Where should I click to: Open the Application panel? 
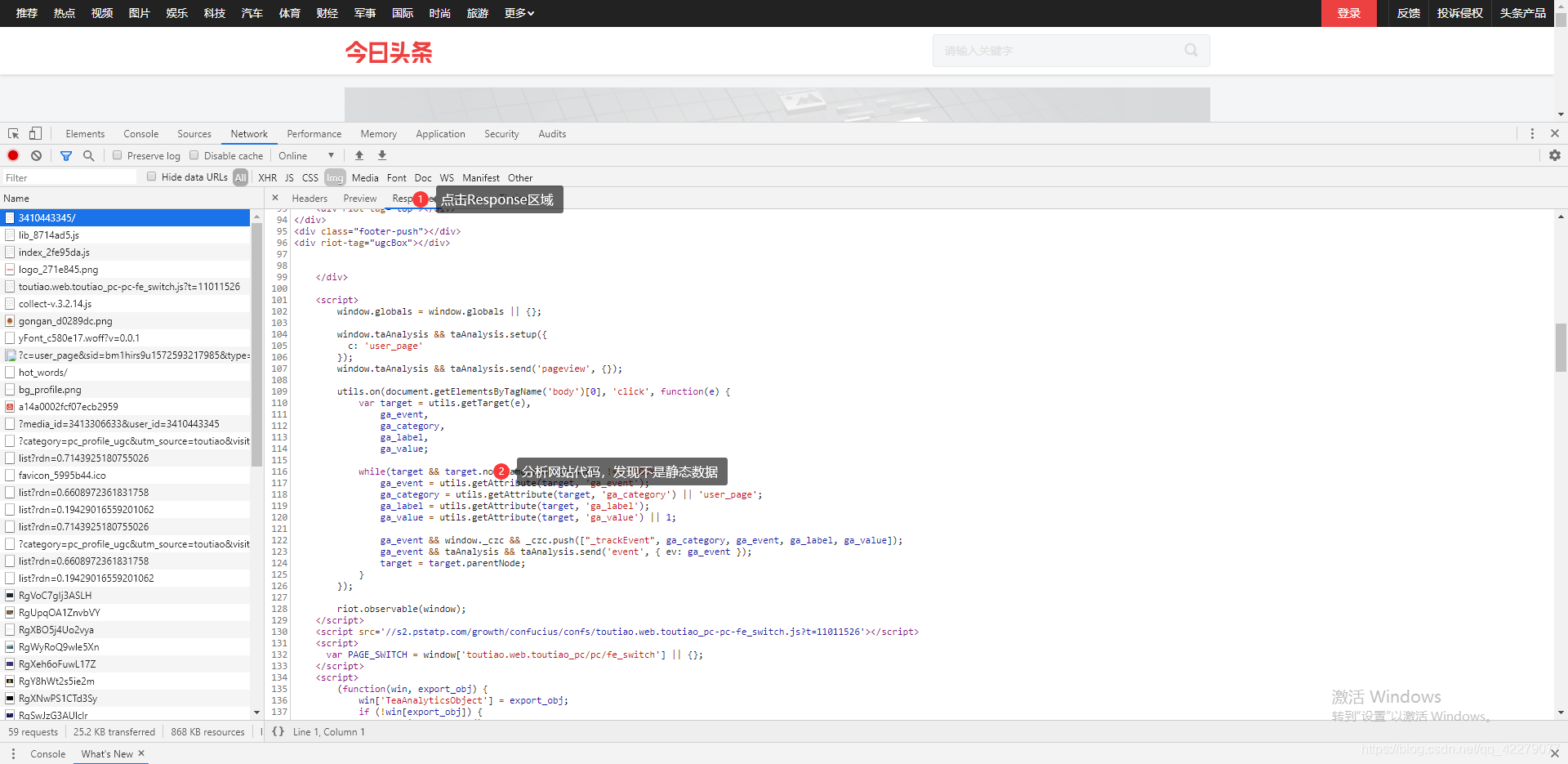pos(440,133)
